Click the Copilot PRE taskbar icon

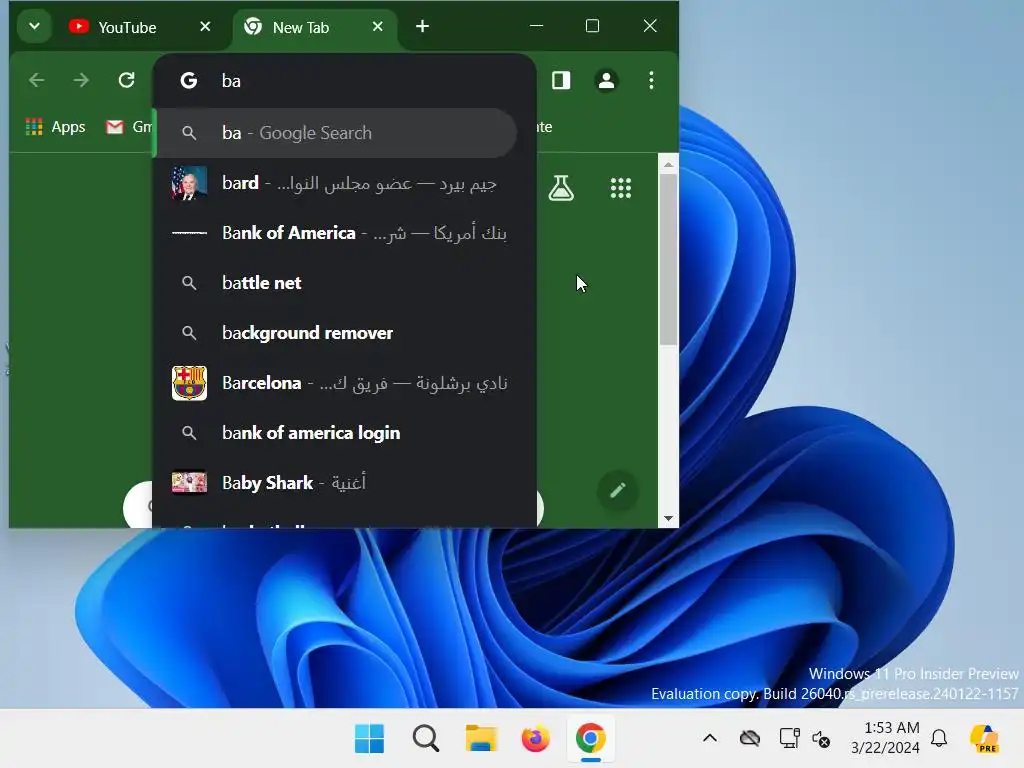(984, 739)
